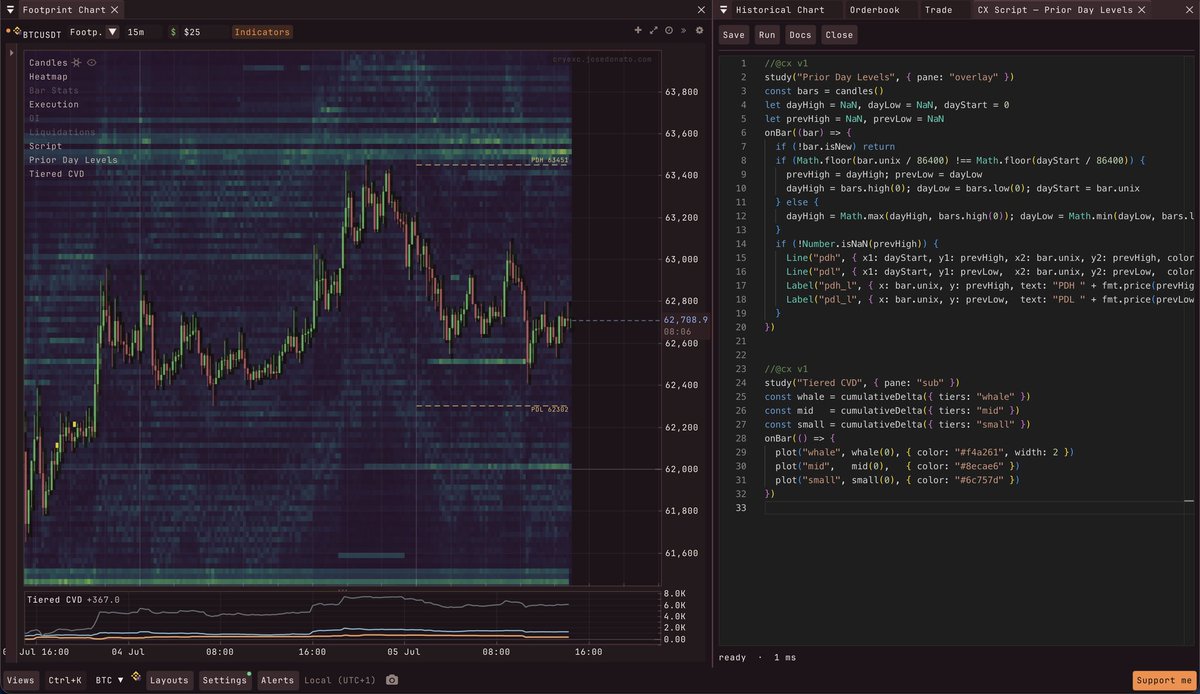Viewport: 1200px width, 694px height.
Task: Open the Indicators button
Action: coord(262,32)
